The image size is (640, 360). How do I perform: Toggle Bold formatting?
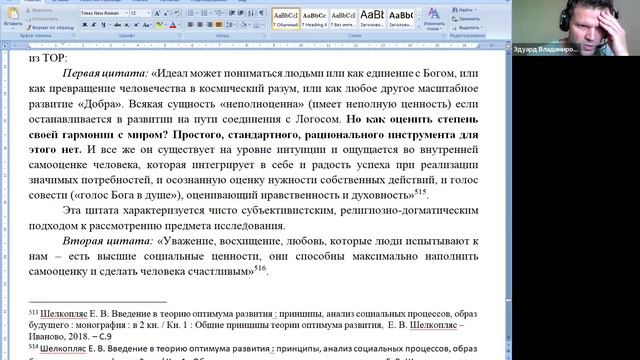[x=84, y=25]
